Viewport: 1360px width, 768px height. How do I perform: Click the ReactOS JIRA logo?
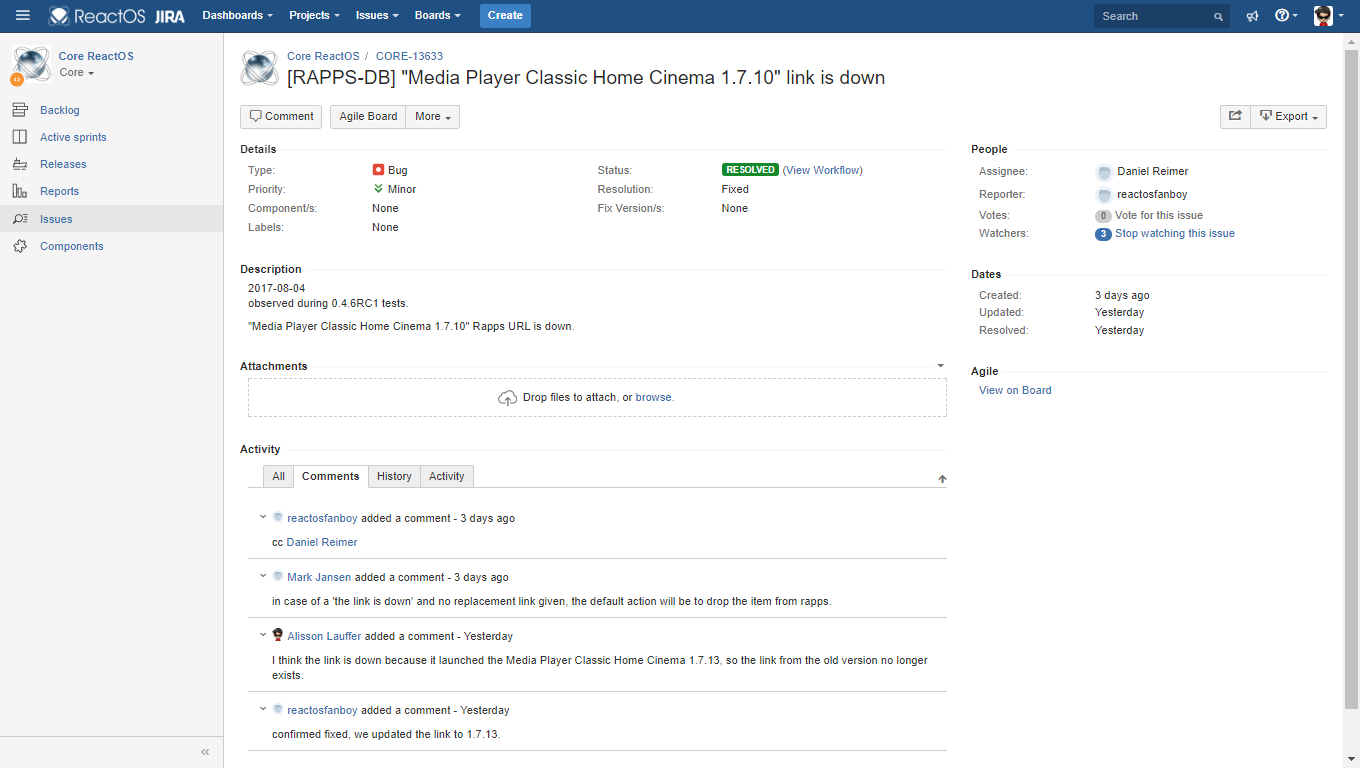click(117, 16)
